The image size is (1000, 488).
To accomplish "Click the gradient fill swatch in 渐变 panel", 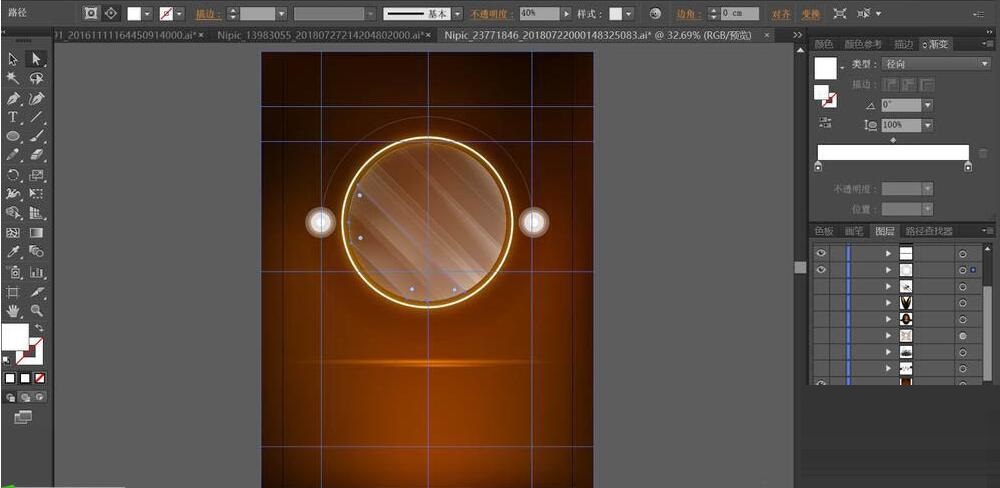I will point(825,68).
